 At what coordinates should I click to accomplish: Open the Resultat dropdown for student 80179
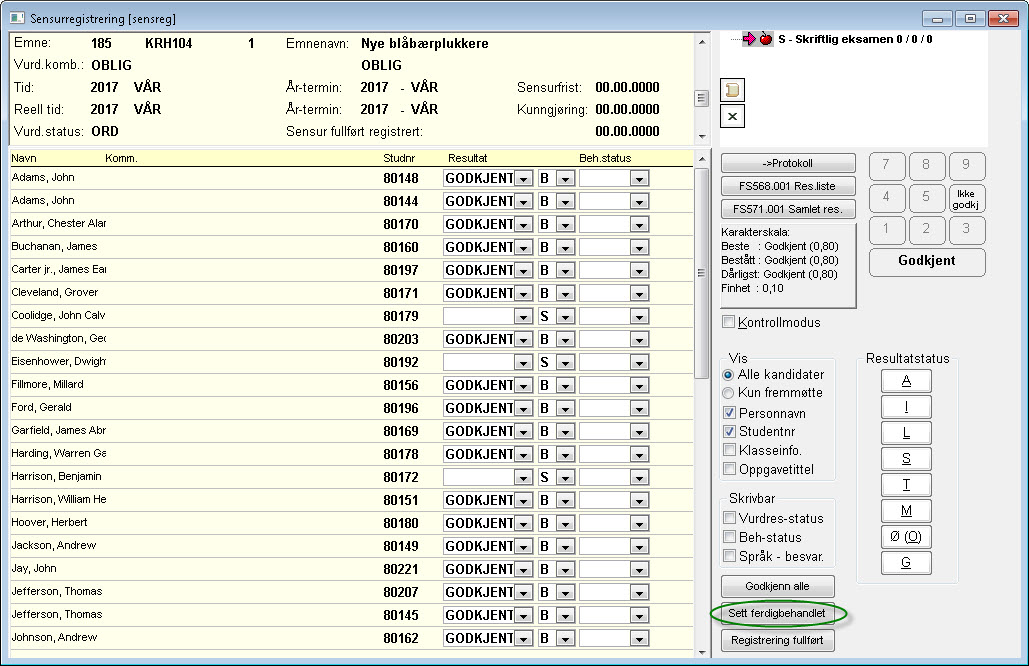(523, 317)
